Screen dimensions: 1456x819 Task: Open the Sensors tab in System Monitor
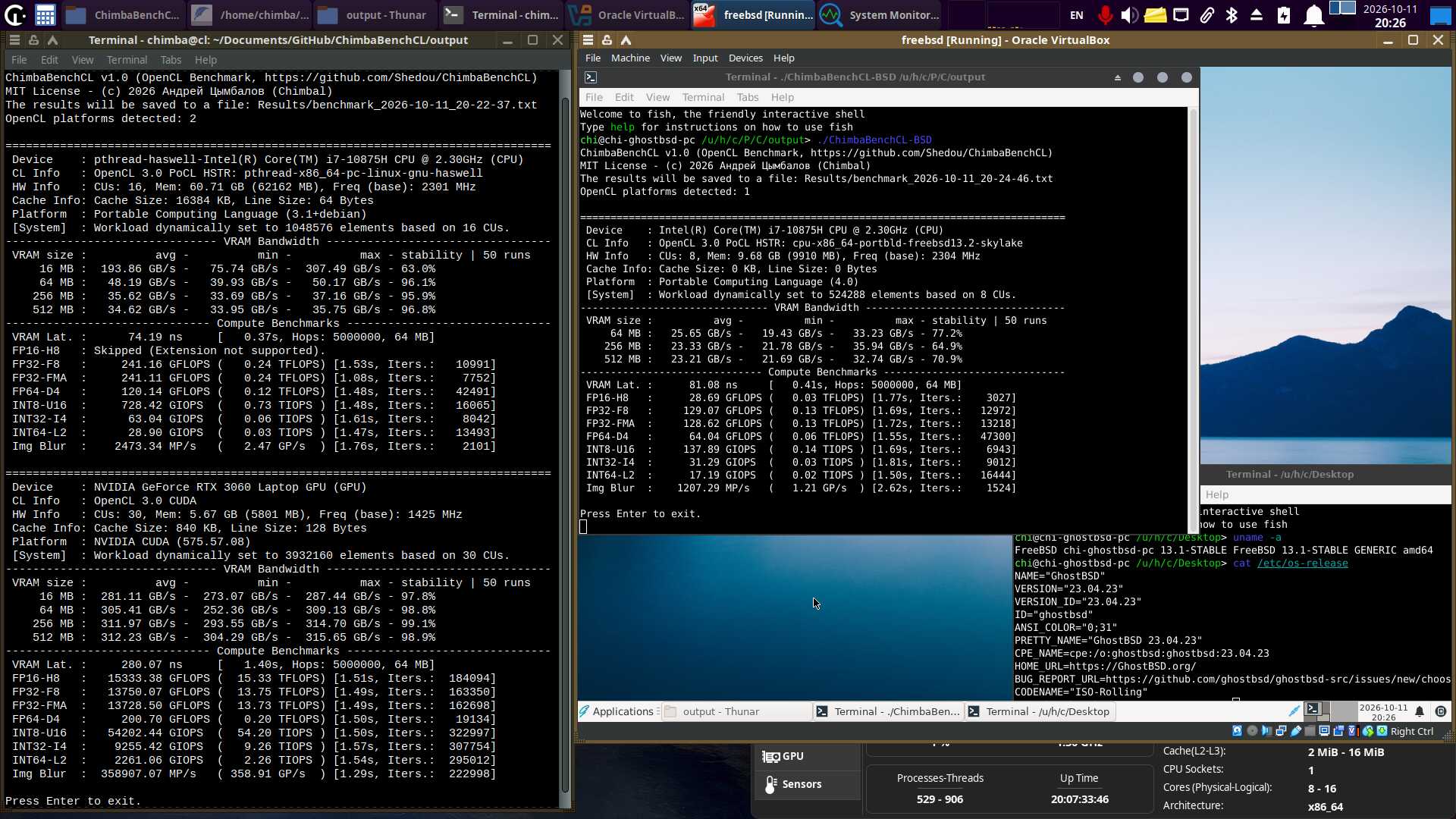808,784
